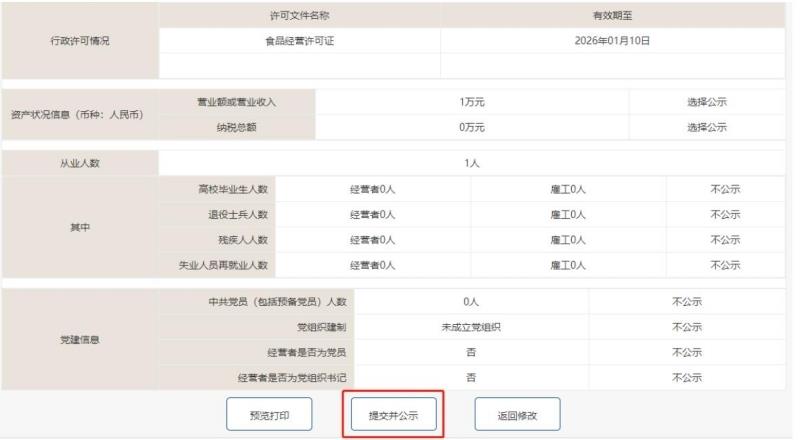The width and height of the screenshot is (800, 440).
Task: Click the 0万元 tax total value
Action: [472, 127]
